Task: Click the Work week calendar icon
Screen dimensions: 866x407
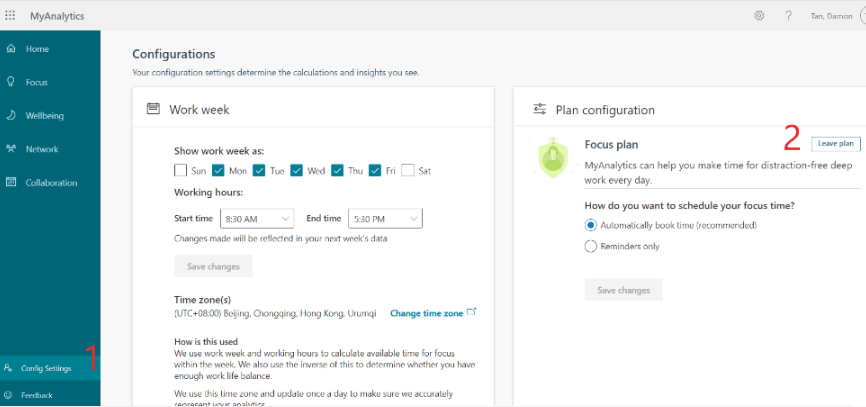Action: click(x=153, y=109)
